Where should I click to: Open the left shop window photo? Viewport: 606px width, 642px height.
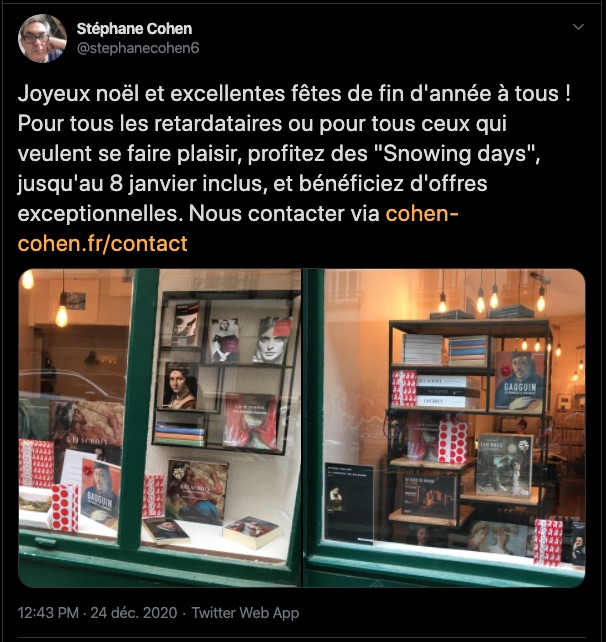(160, 428)
